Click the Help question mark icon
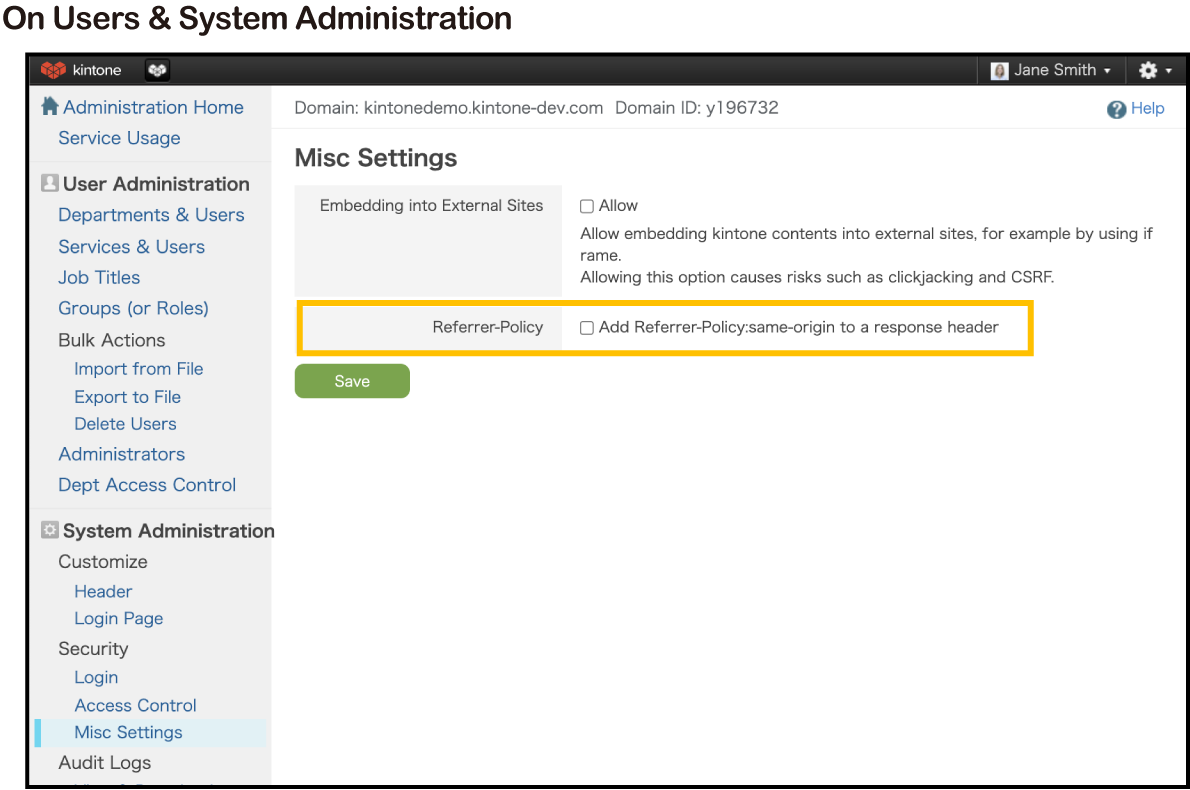The width and height of the screenshot is (1190, 790). click(x=1116, y=110)
